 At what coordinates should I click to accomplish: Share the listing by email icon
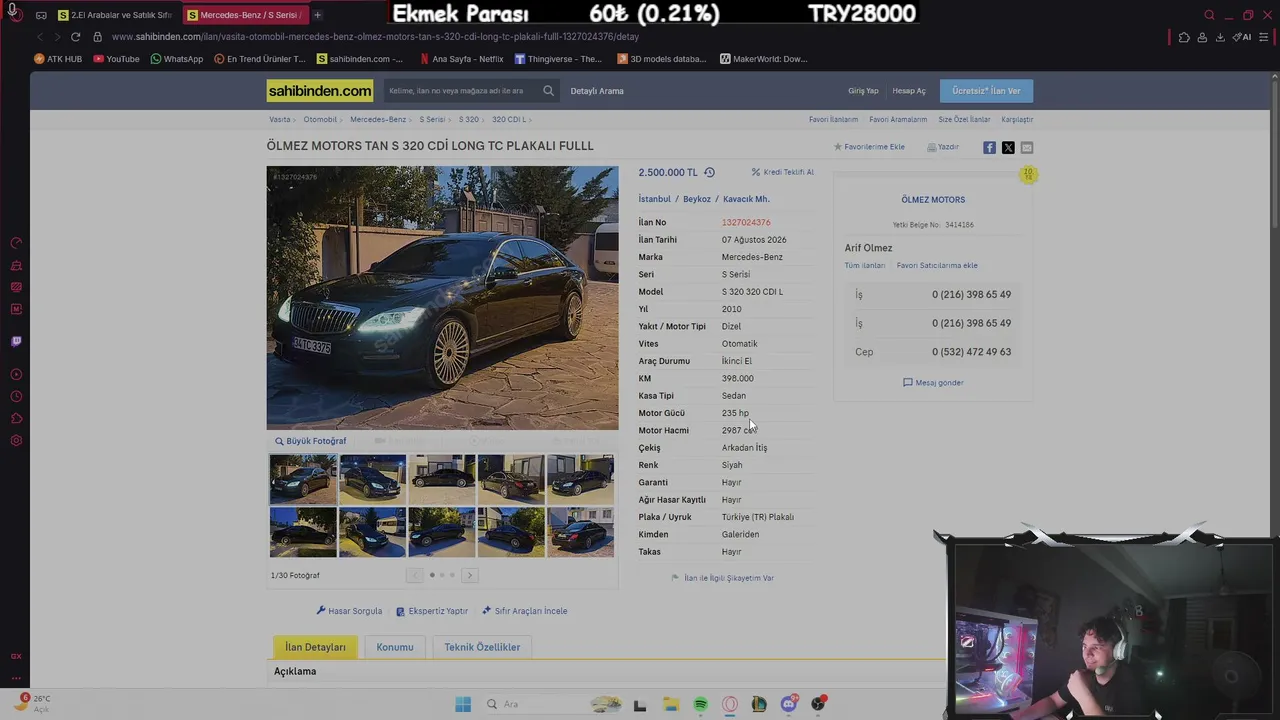(1027, 147)
